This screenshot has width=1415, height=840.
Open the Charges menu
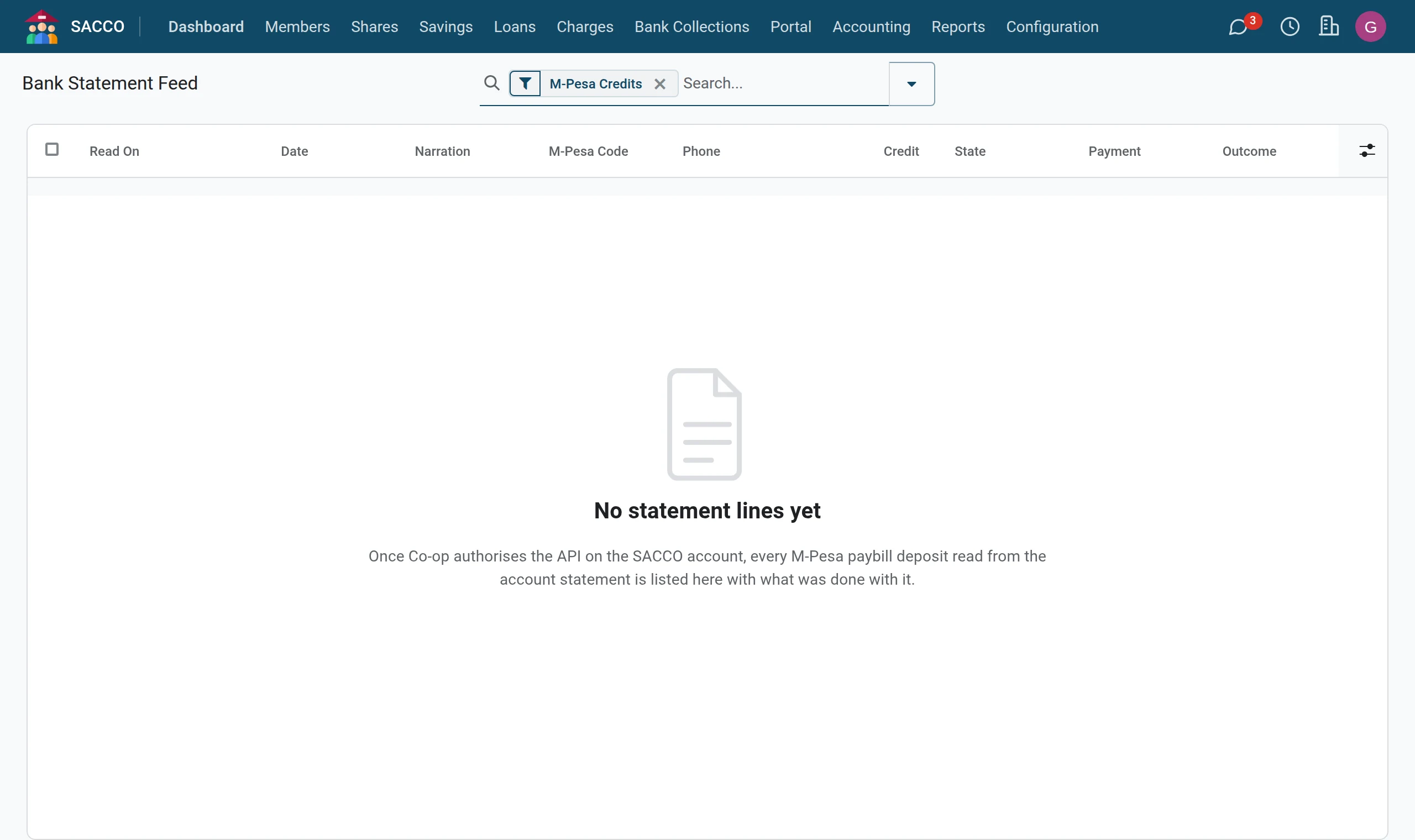pos(585,27)
